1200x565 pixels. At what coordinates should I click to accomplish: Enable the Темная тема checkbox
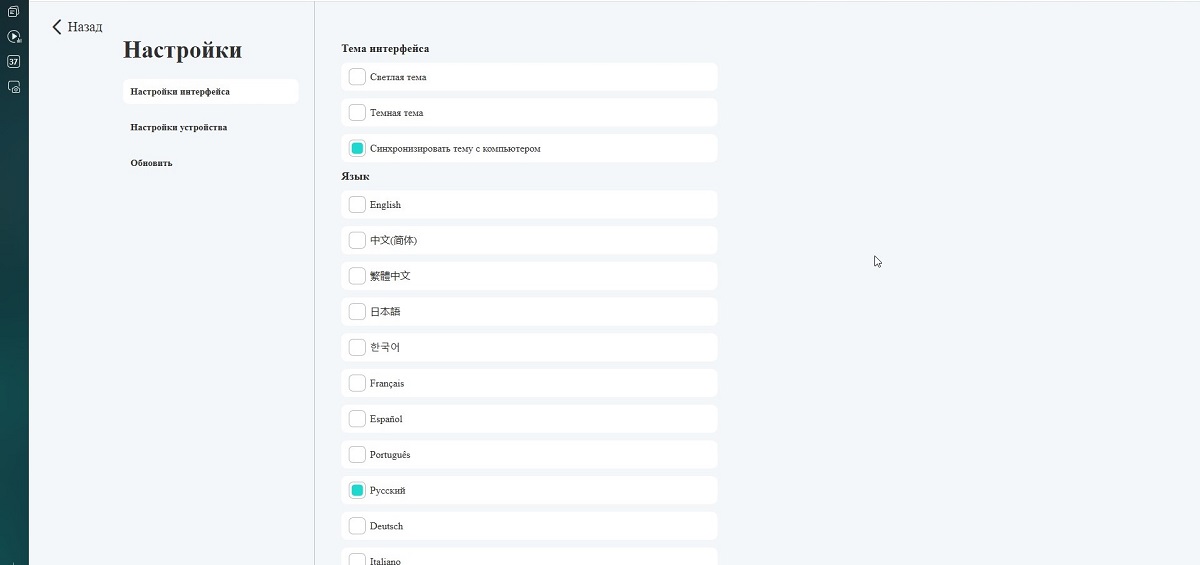(357, 113)
